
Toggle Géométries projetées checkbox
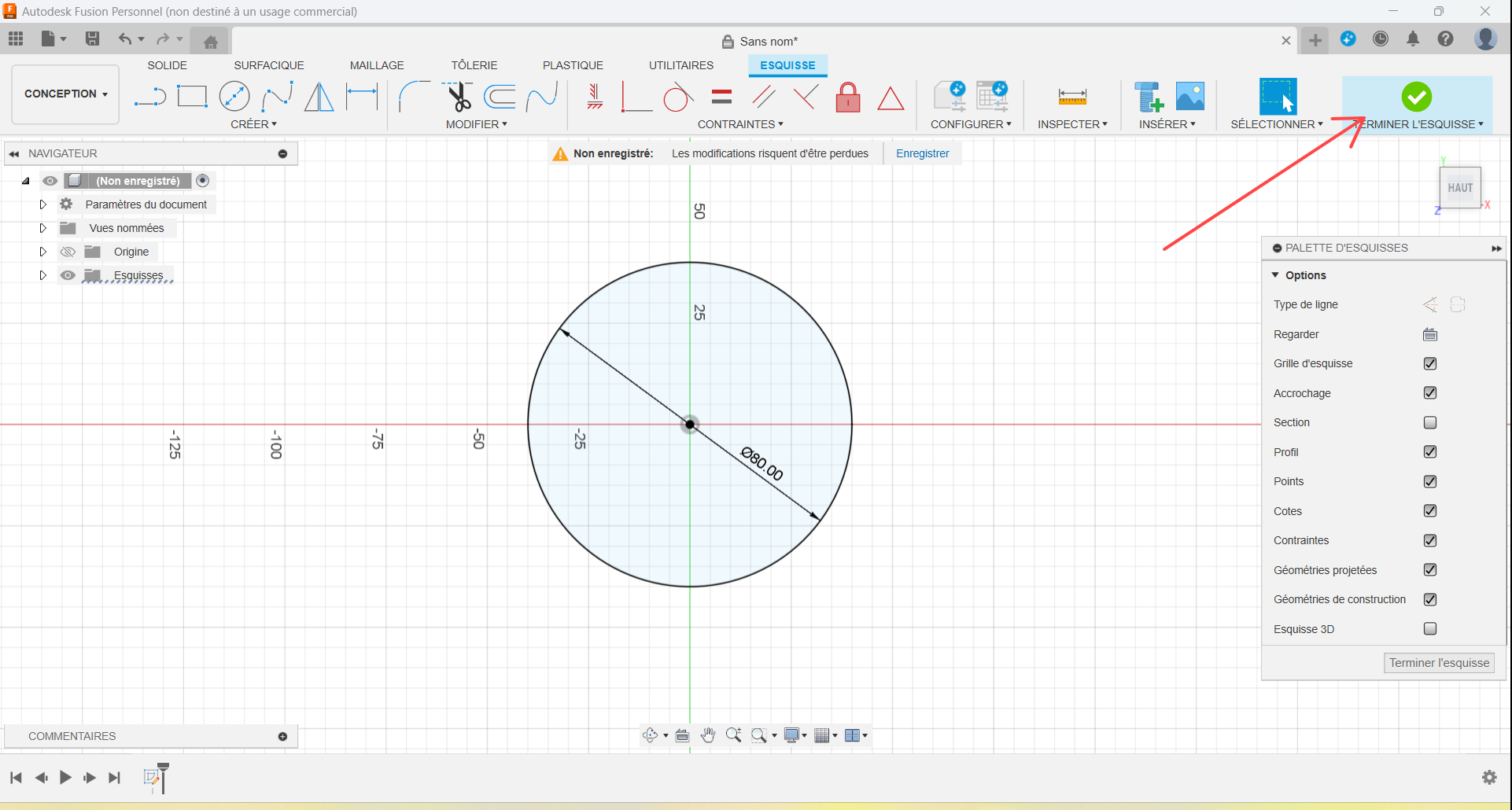(1430, 569)
